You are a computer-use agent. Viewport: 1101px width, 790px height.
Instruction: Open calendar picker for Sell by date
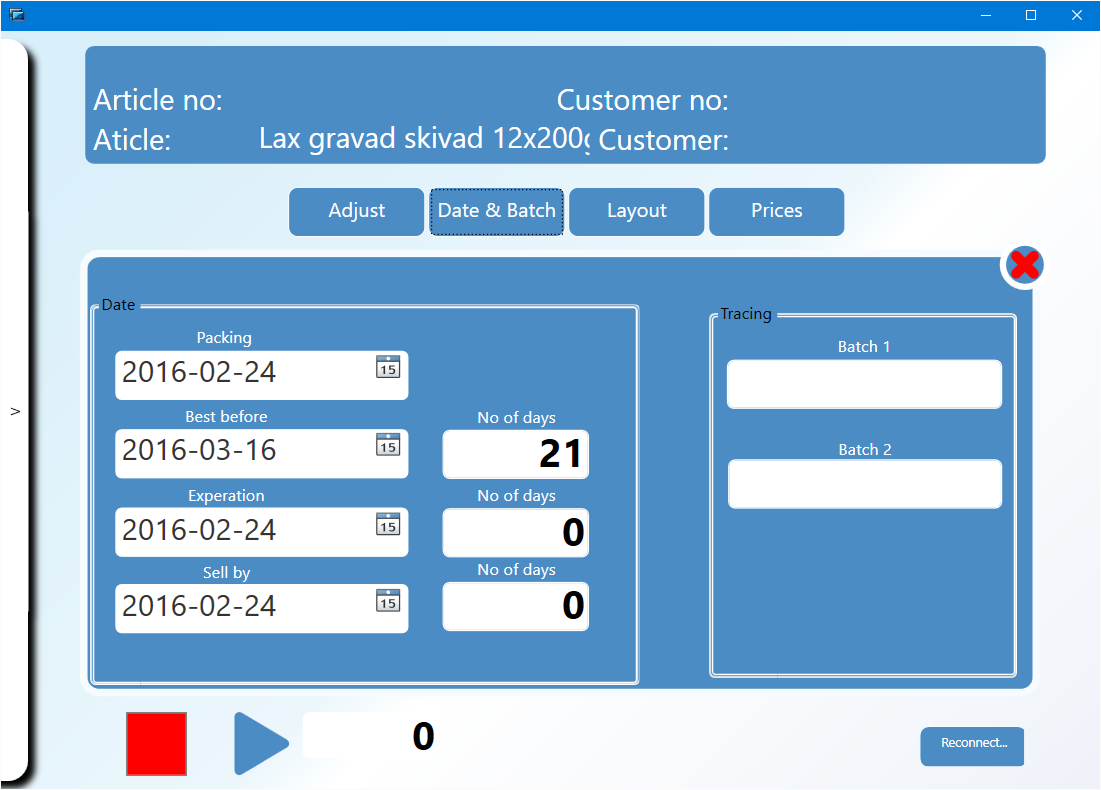[388, 600]
